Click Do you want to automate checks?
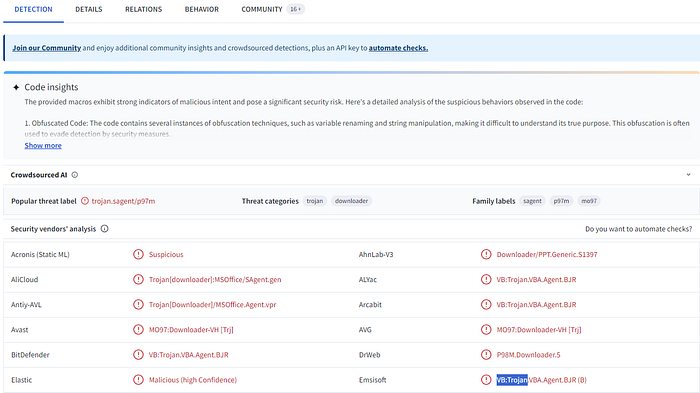This screenshot has width=700, height=393. click(638, 229)
